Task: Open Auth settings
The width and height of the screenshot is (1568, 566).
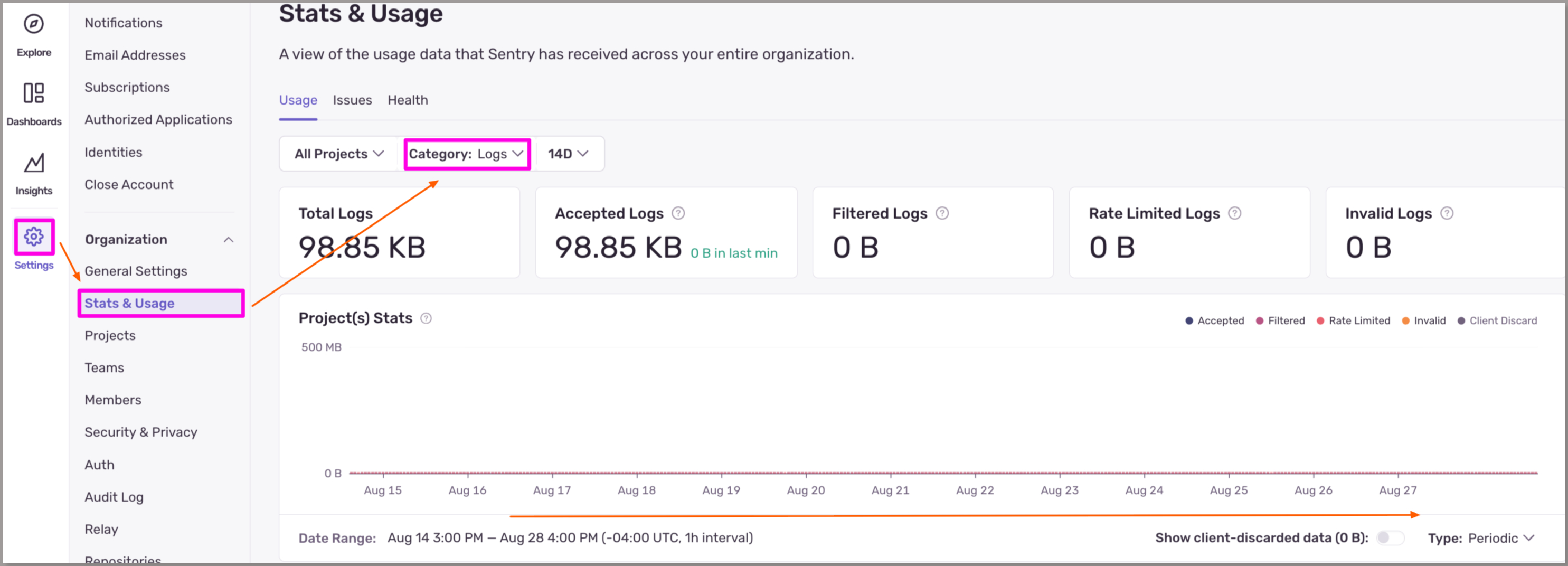Action: pos(99,465)
